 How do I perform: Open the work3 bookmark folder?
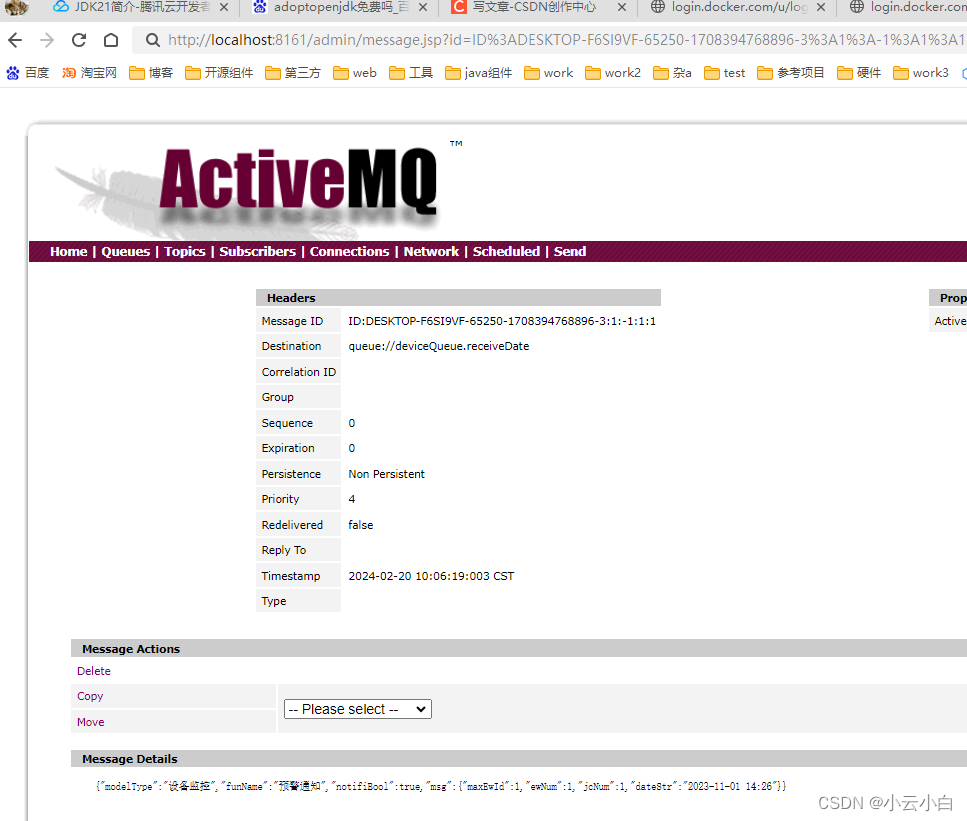[x=921, y=73]
